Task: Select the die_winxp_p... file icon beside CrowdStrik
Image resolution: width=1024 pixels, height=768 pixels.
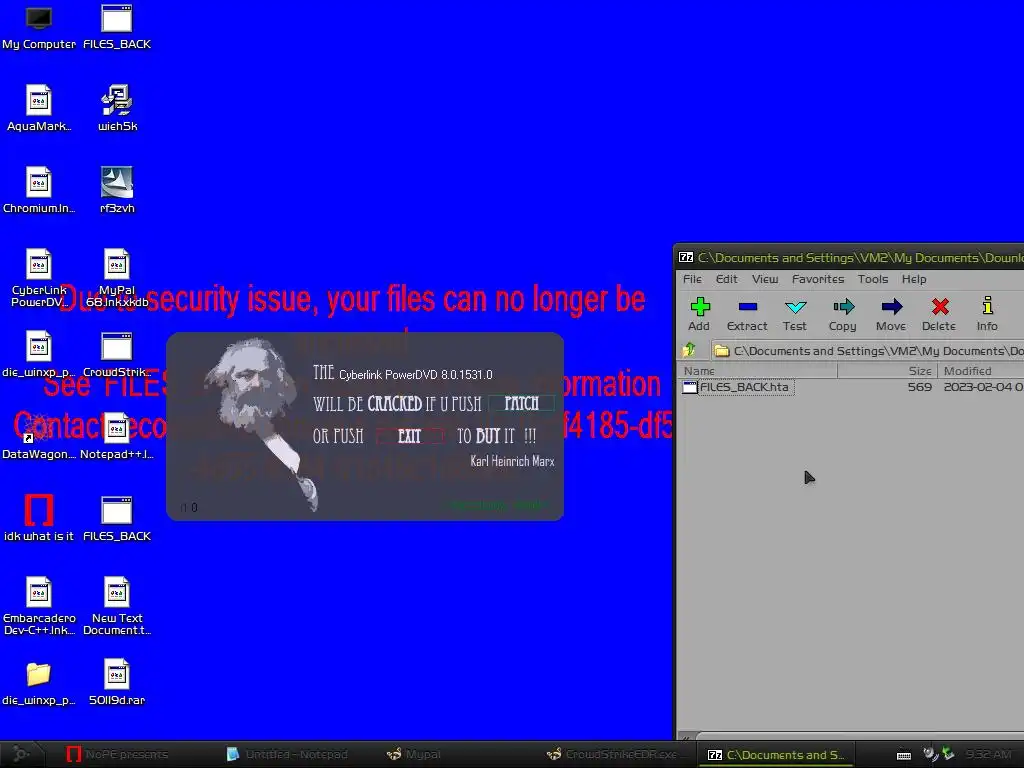Action: tap(39, 355)
